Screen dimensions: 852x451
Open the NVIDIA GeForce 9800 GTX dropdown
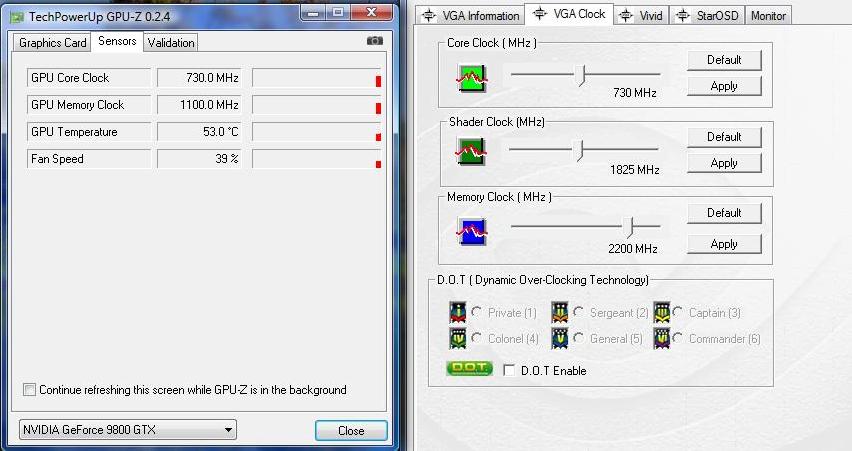click(128, 430)
